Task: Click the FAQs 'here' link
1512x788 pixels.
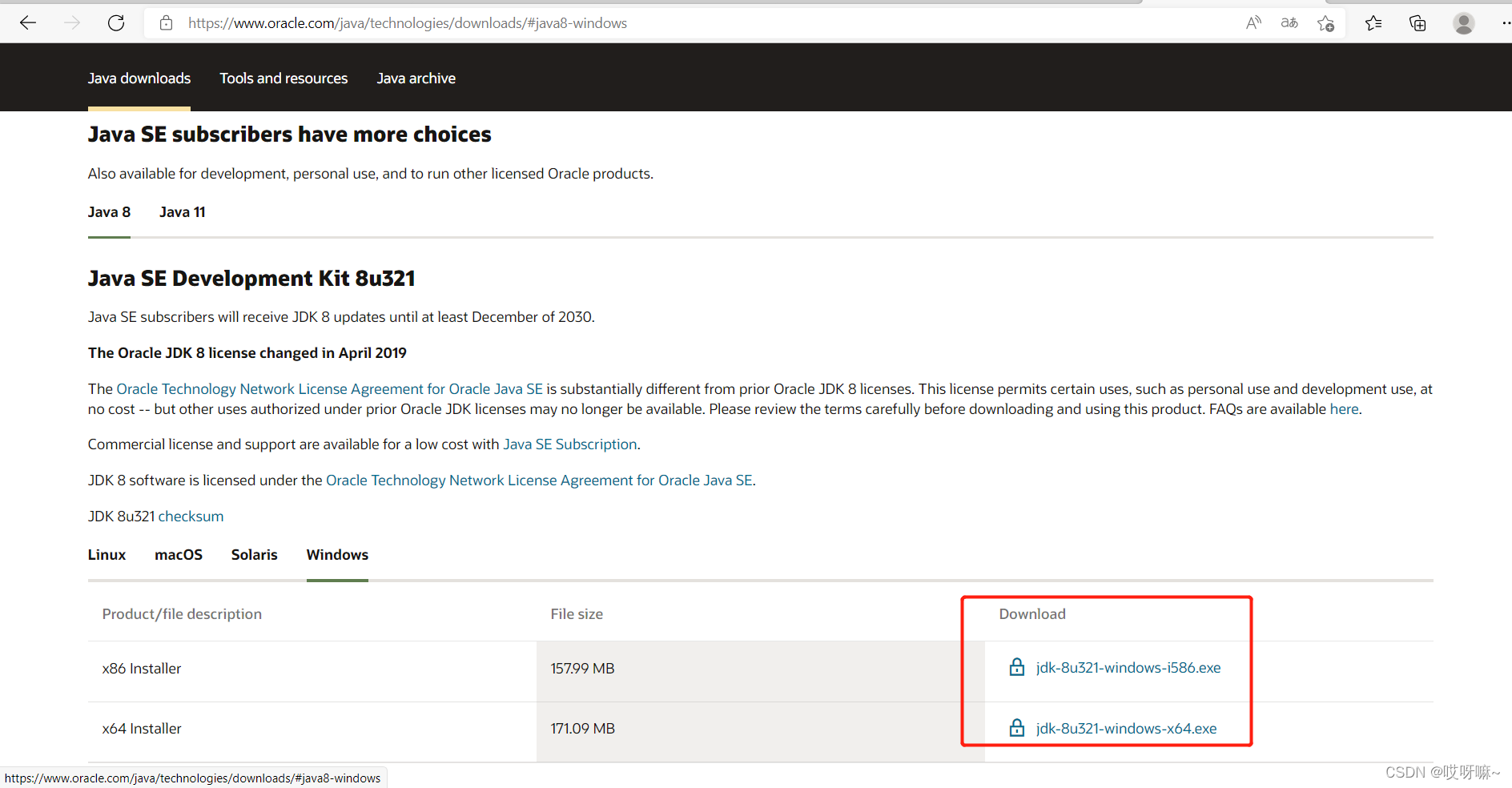Action: click(x=1344, y=409)
